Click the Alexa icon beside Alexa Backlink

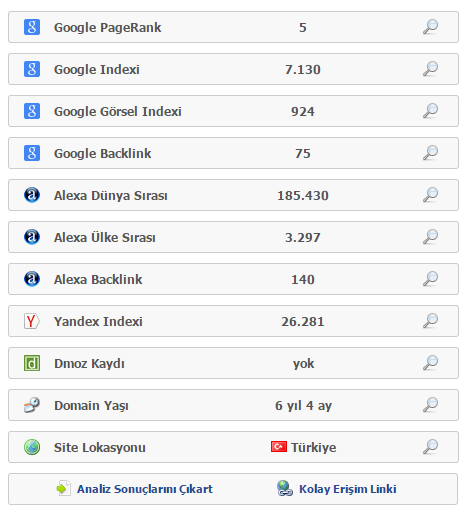(32, 279)
